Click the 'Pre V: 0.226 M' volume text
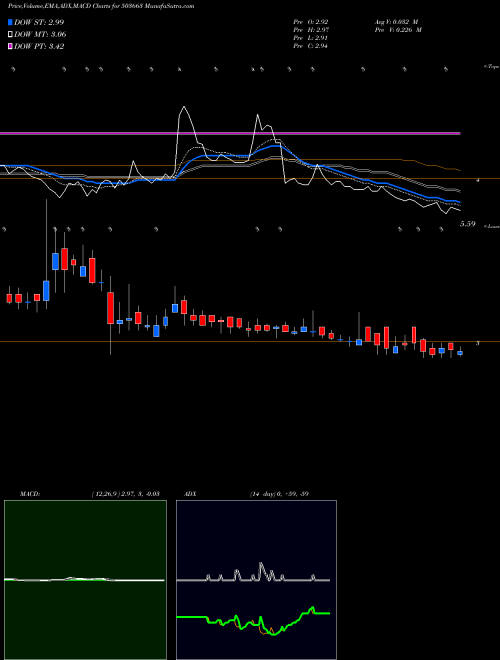 (x=398, y=30)
